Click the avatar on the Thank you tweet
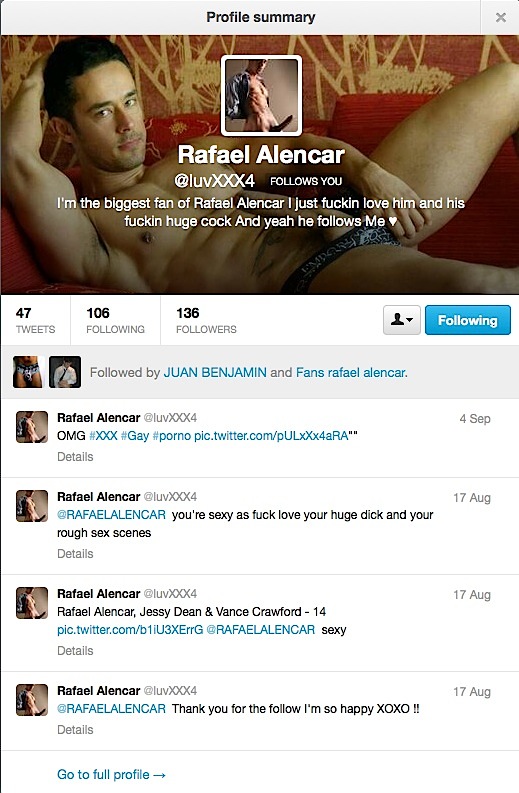This screenshot has width=519, height=793. point(32,700)
